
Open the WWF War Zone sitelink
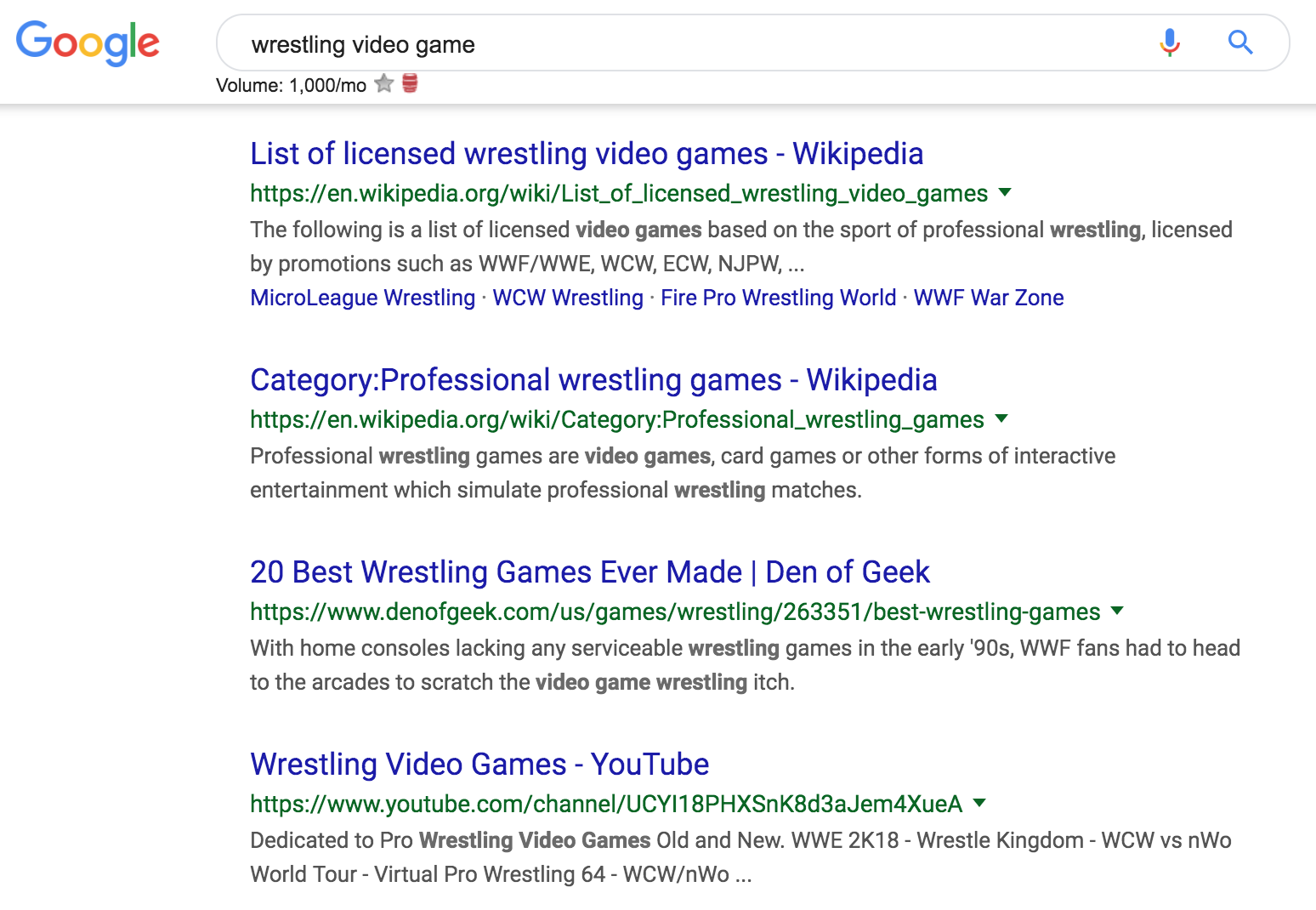pos(989,298)
